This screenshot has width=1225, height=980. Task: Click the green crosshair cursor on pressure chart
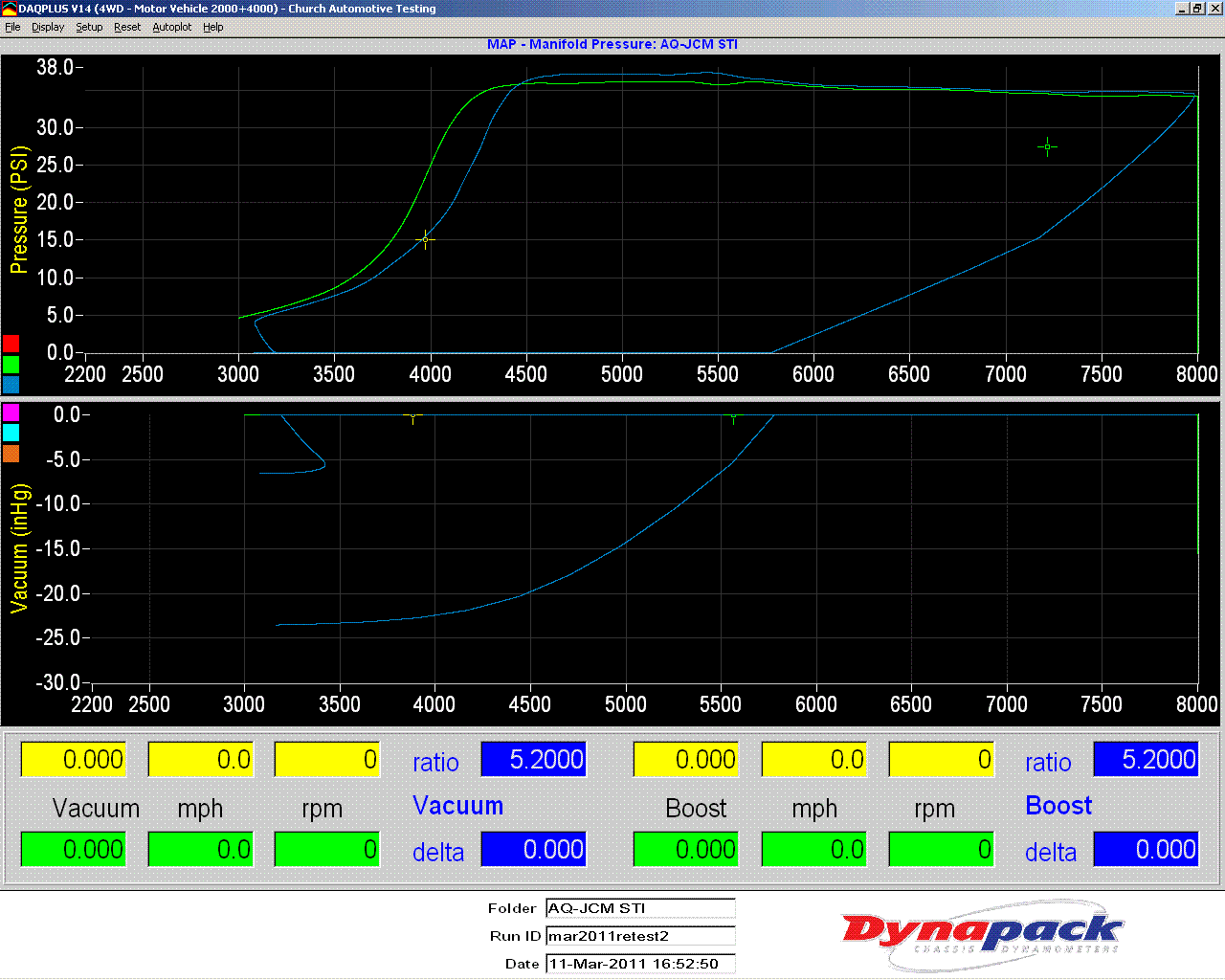click(1047, 146)
